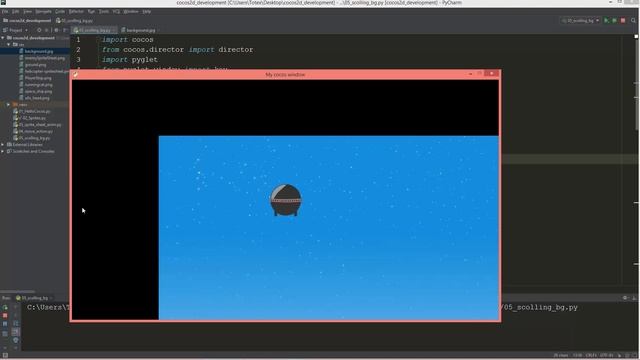Click the soft-wrap icon in Run panel

tap(16, 324)
